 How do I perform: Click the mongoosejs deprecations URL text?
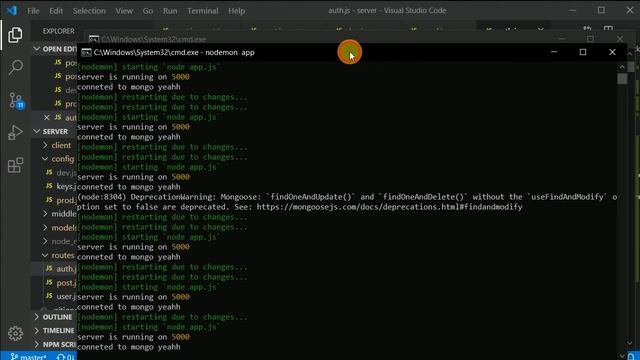389,207
